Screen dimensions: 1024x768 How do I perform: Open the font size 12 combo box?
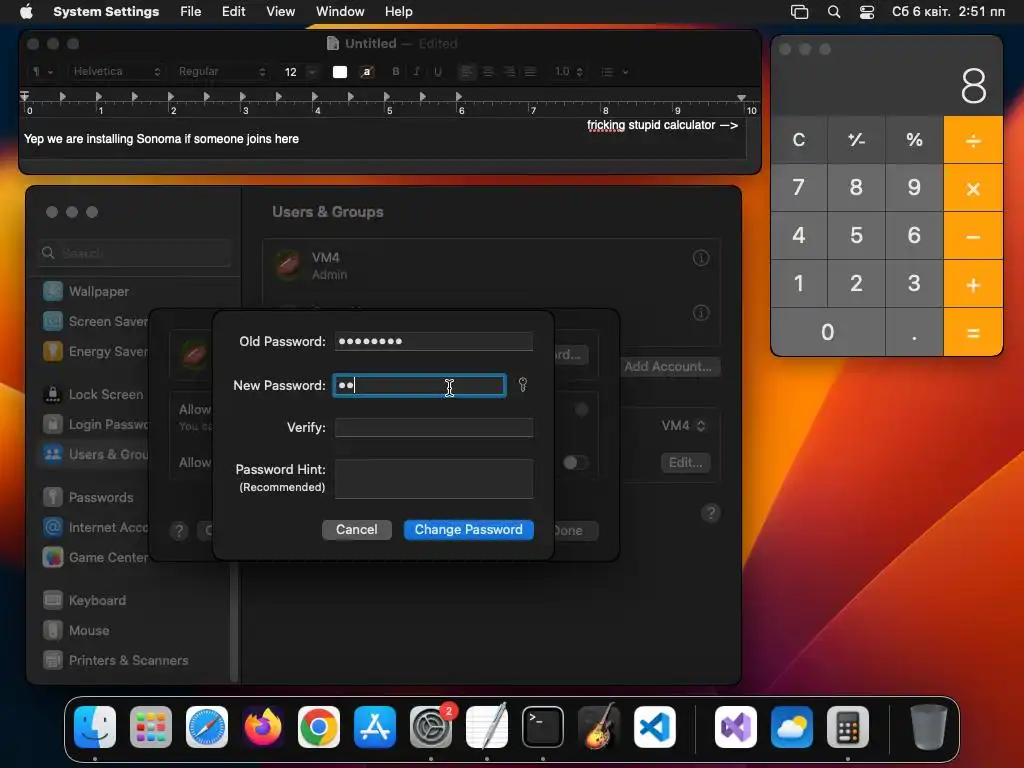(300, 72)
